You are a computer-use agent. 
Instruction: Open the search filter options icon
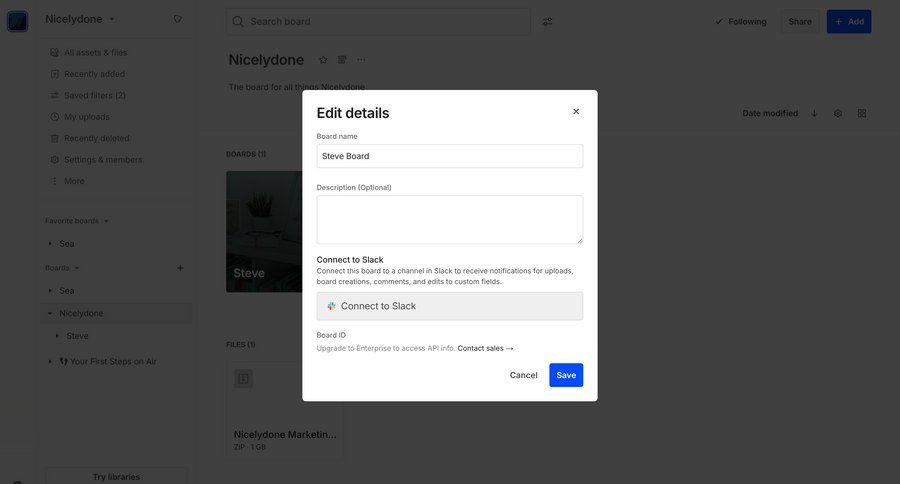coord(547,22)
